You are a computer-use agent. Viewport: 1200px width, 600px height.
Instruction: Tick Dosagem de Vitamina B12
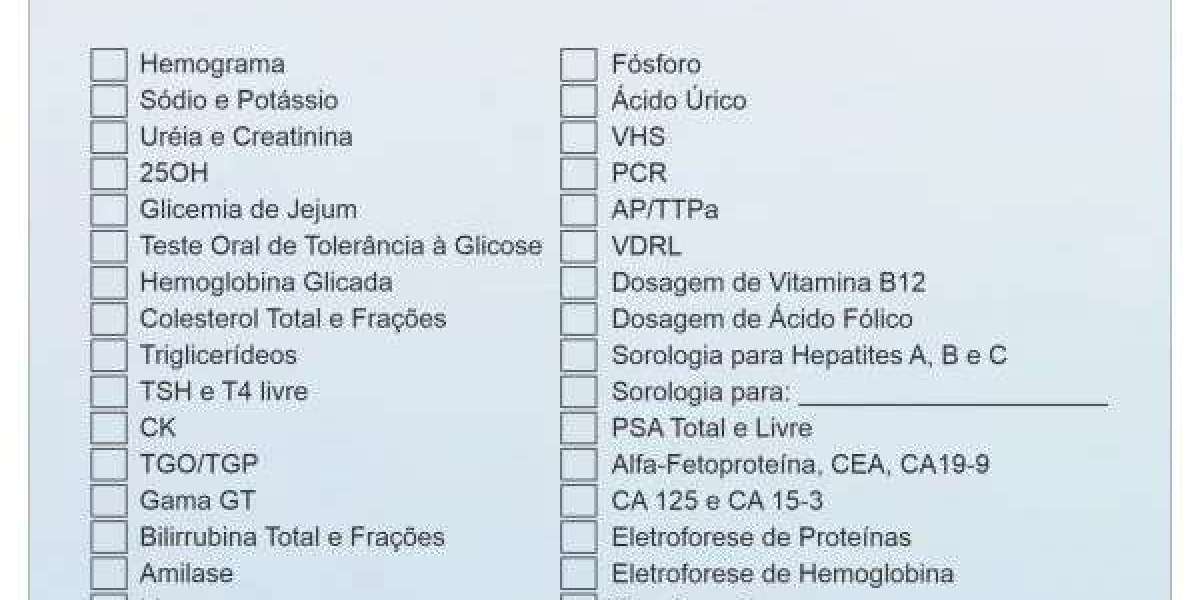578,283
